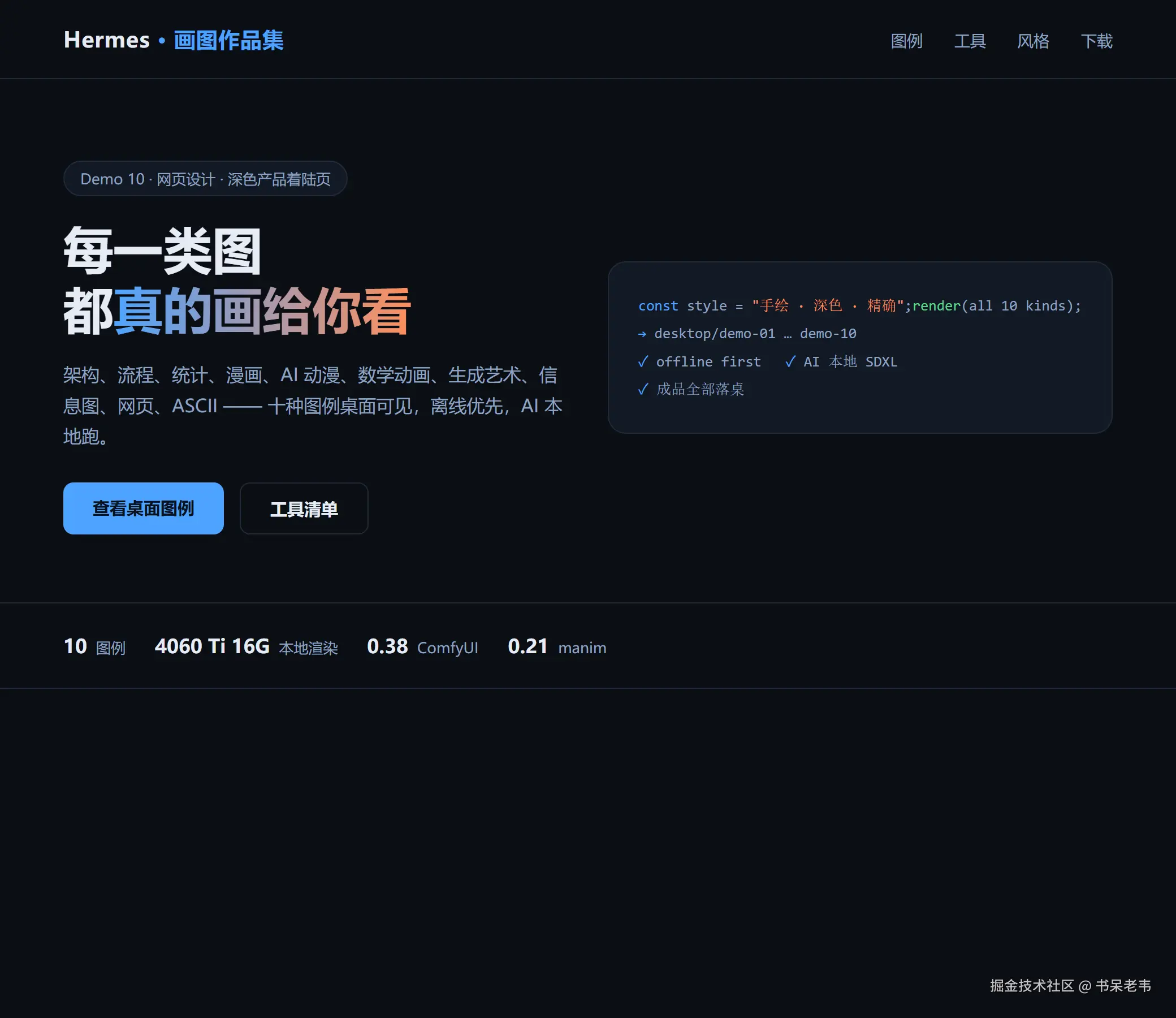Click the 'offline first' checklist item
Viewport: 1176px width, 1018px height.
[699, 362]
